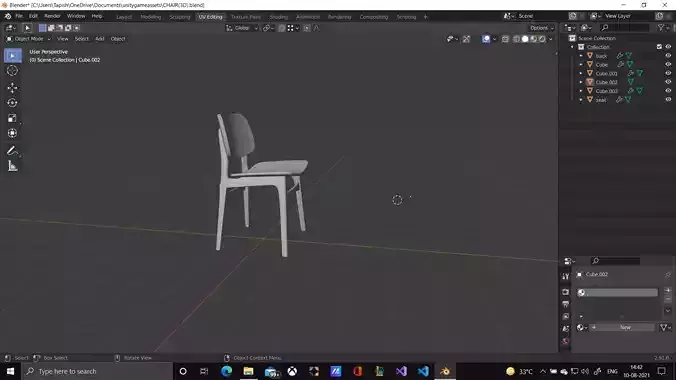Viewport: 676px width, 380px height.
Task: Add a new workspace with plus icon
Action: point(426,17)
